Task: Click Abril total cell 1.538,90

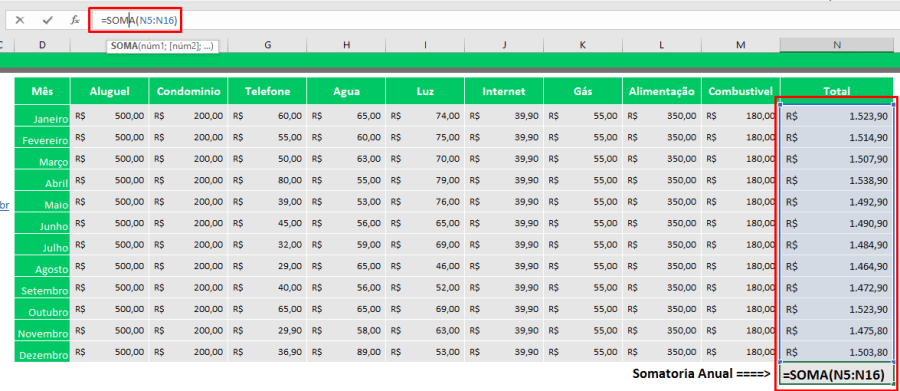Action: [837, 180]
